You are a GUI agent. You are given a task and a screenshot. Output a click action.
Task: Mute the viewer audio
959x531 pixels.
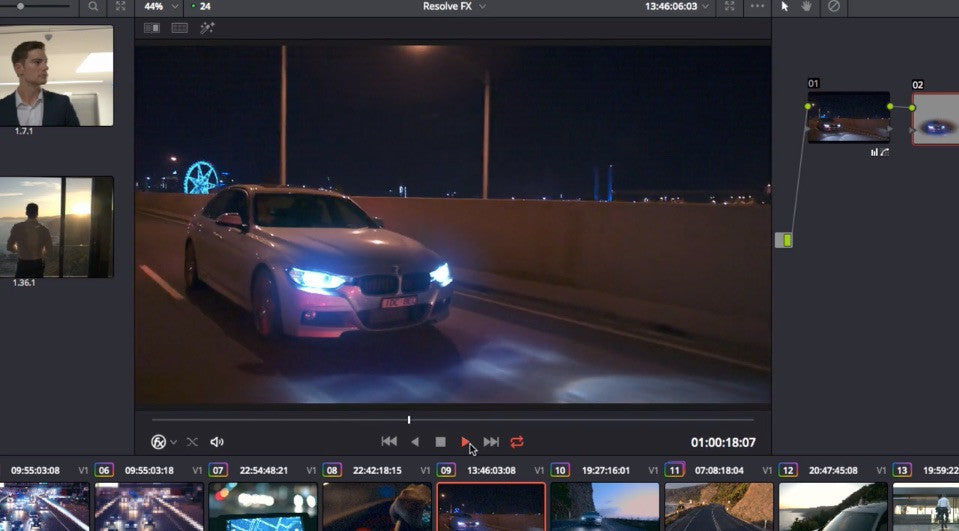point(217,442)
